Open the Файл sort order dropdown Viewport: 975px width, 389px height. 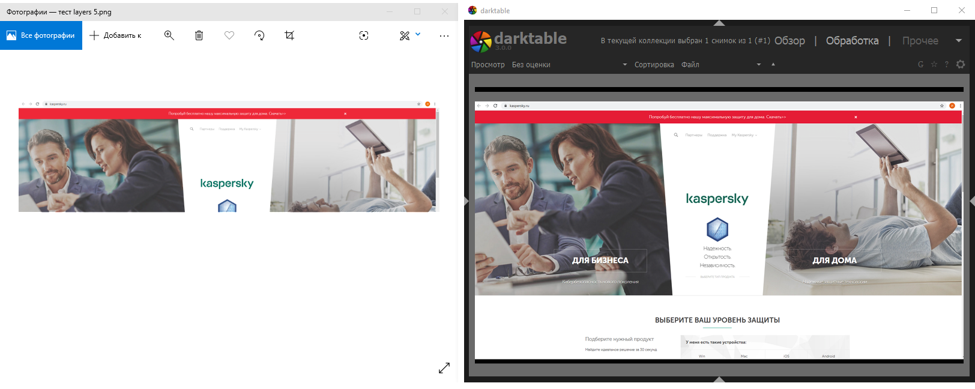(721, 65)
